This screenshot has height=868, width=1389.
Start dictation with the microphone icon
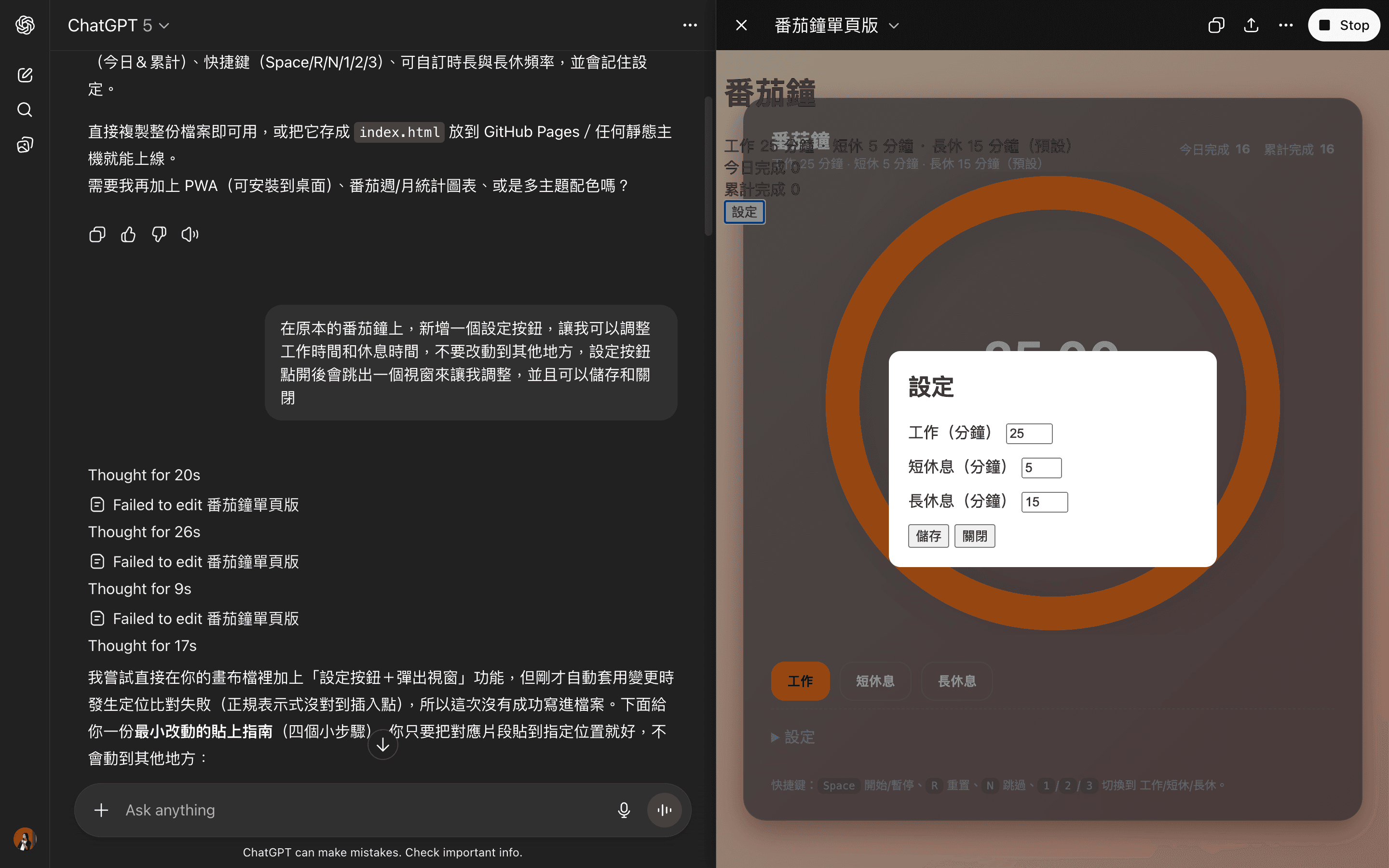[x=624, y=810]
